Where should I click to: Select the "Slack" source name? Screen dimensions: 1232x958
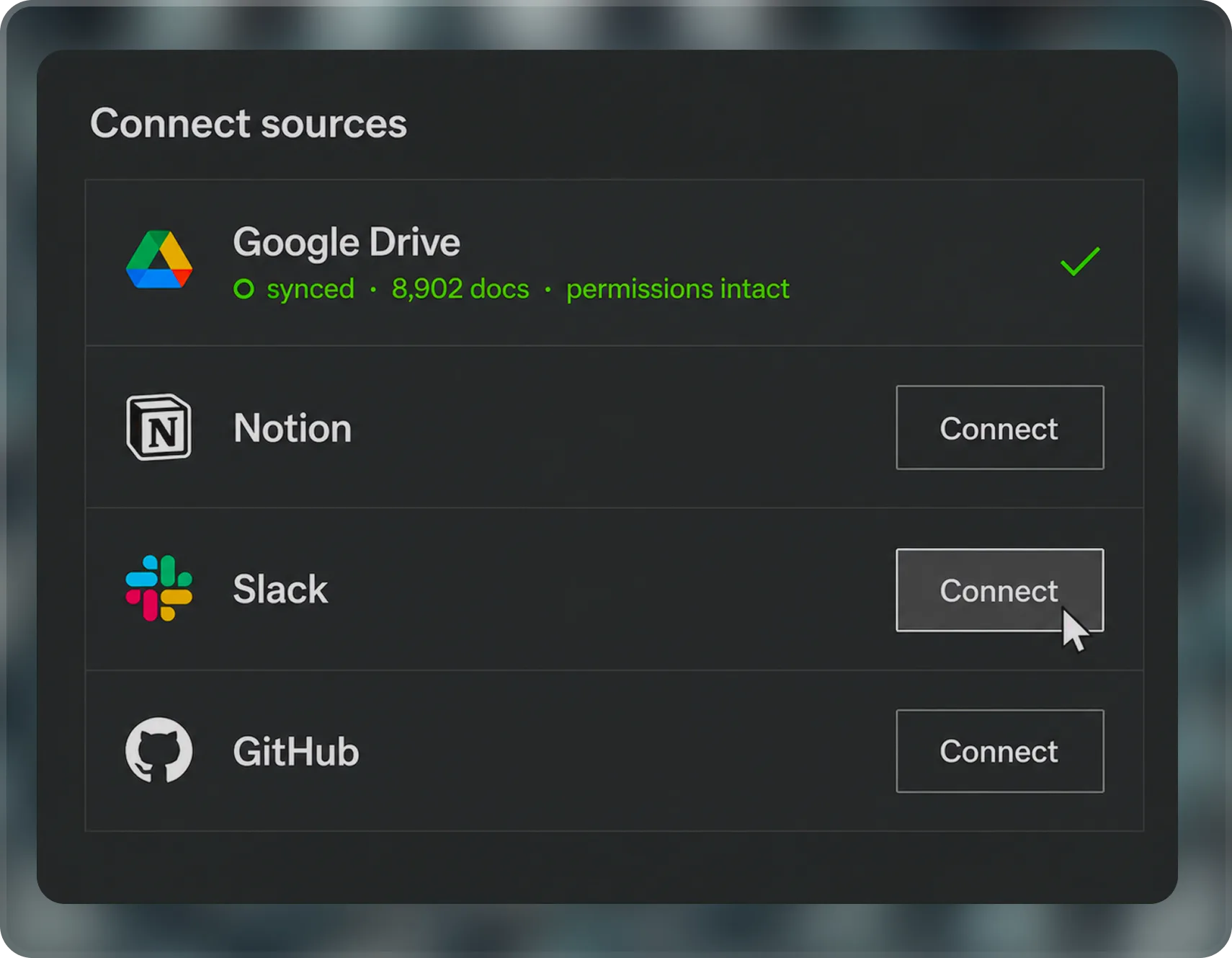(280, 589)
